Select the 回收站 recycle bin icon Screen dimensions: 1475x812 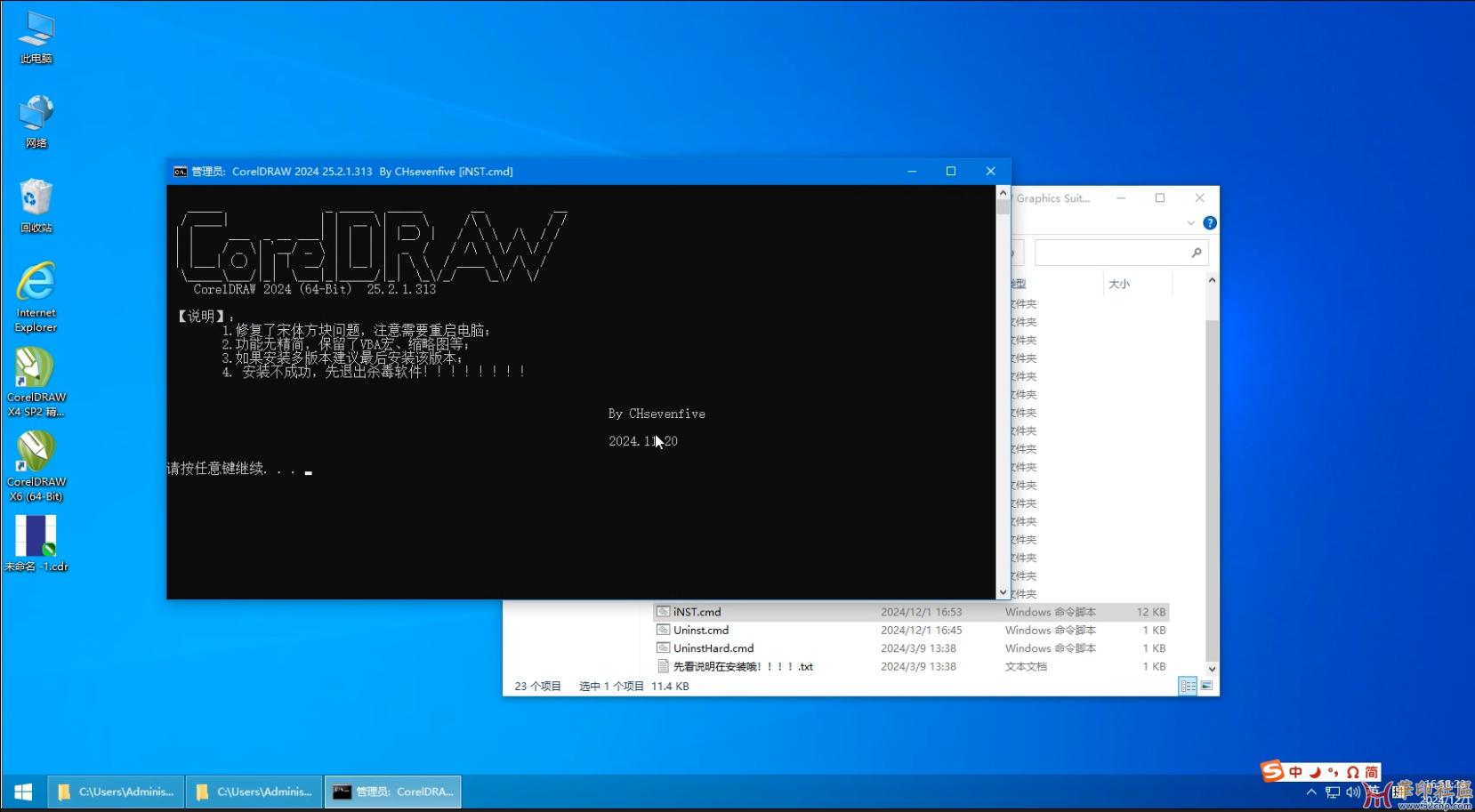[x=36, y=206]
